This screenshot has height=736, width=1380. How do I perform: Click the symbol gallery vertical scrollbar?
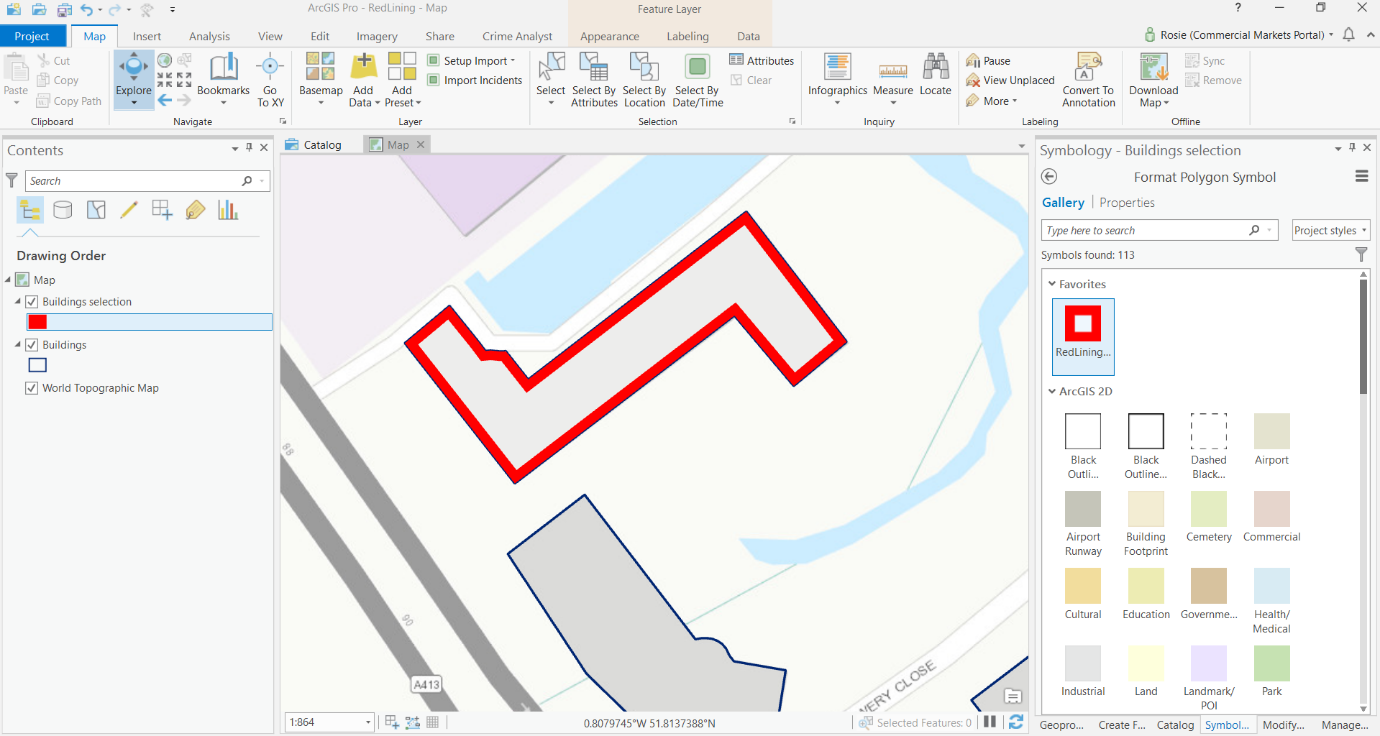1363,337
